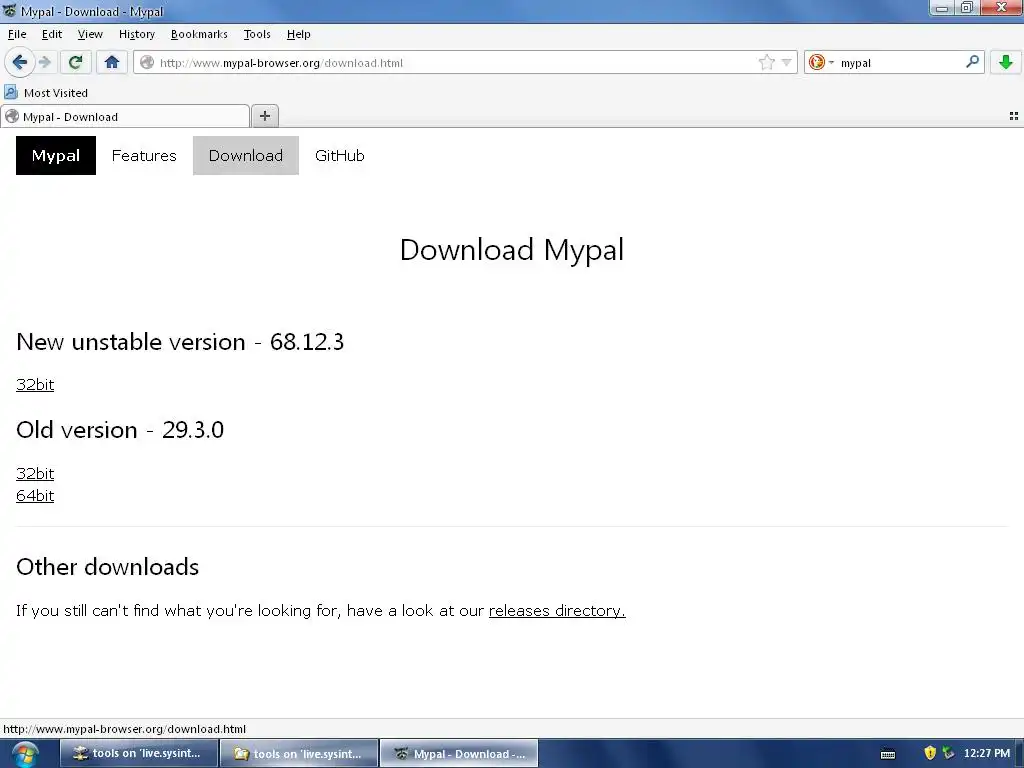Open the security shield tray icon
The height and width of the screenshot is (768, 1024).
click(x=930, y=754)
